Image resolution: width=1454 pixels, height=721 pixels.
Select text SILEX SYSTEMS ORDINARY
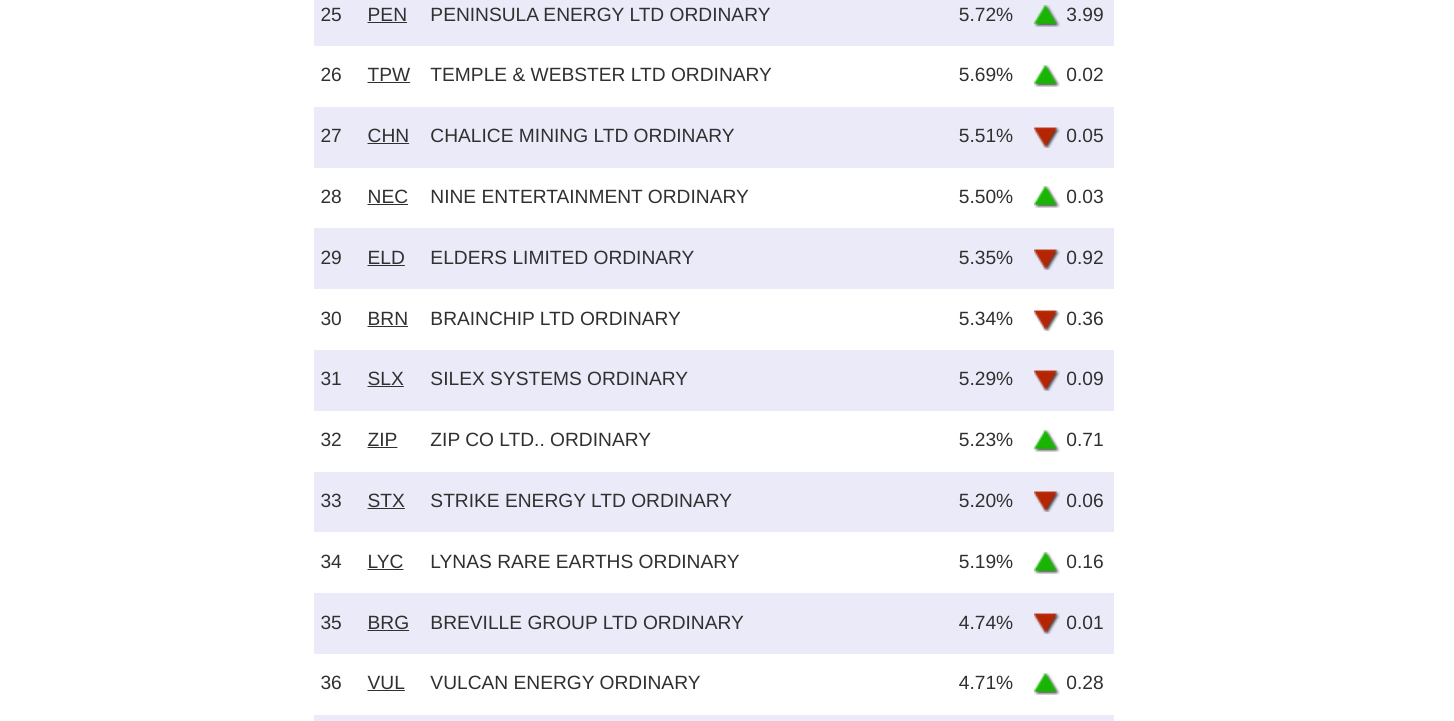pyautogui.click(x=559, y=379)
